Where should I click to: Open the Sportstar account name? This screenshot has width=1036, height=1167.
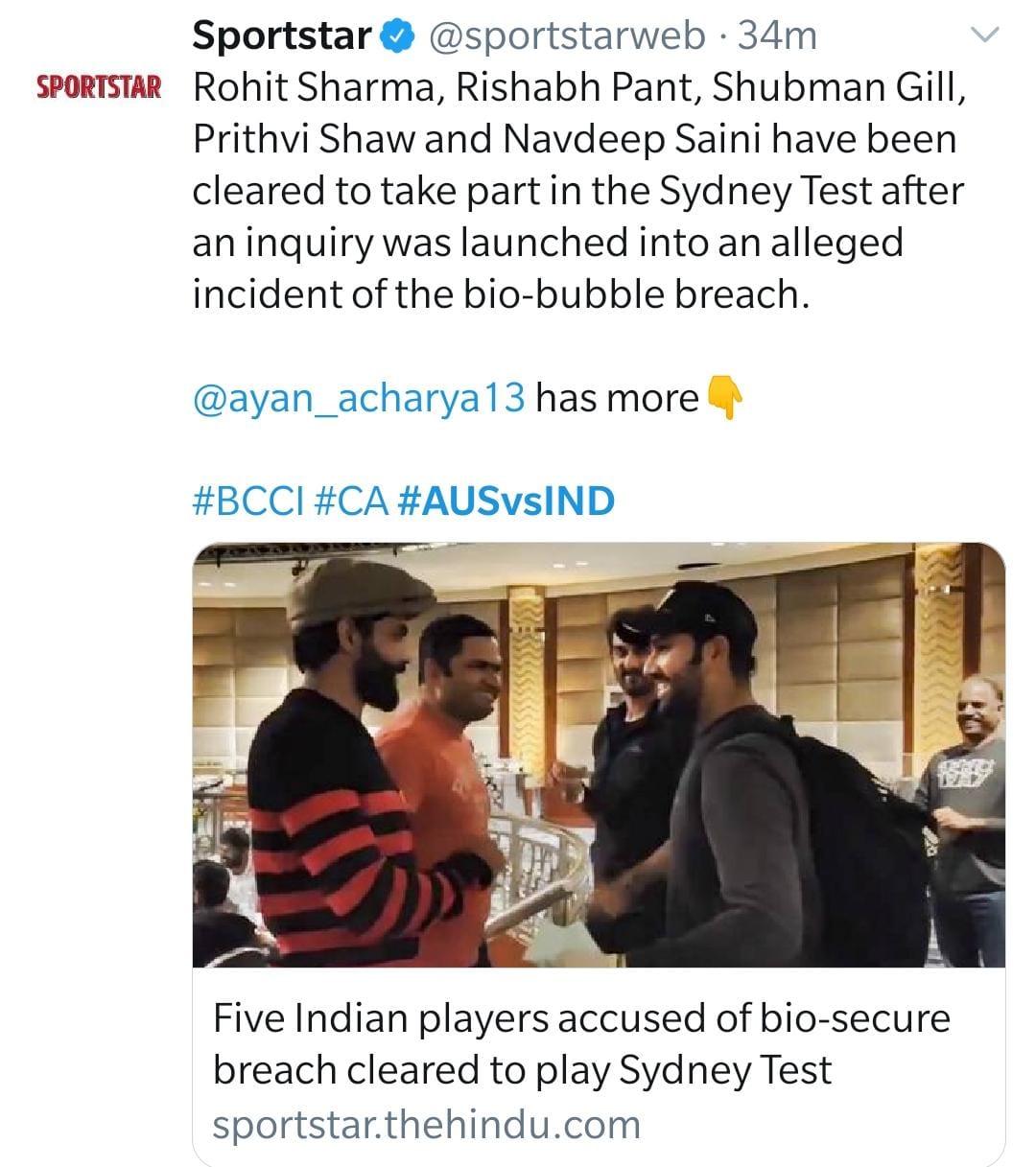281,36
